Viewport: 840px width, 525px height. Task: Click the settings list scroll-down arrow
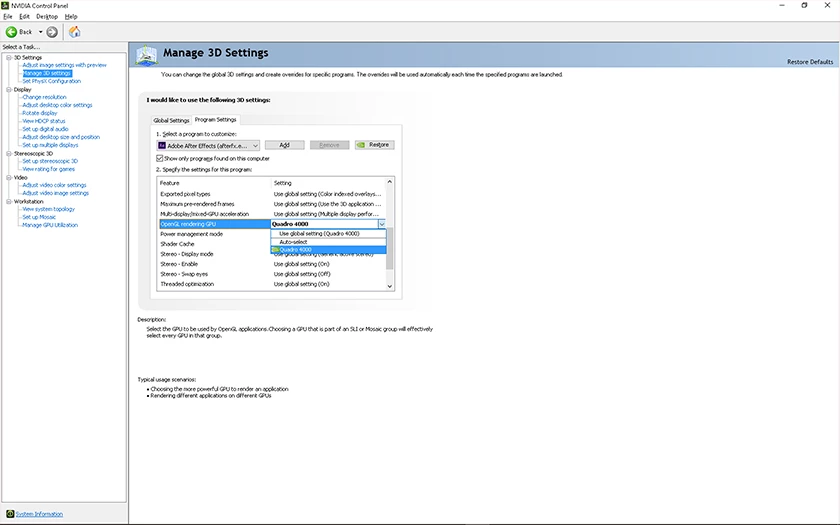389,286
